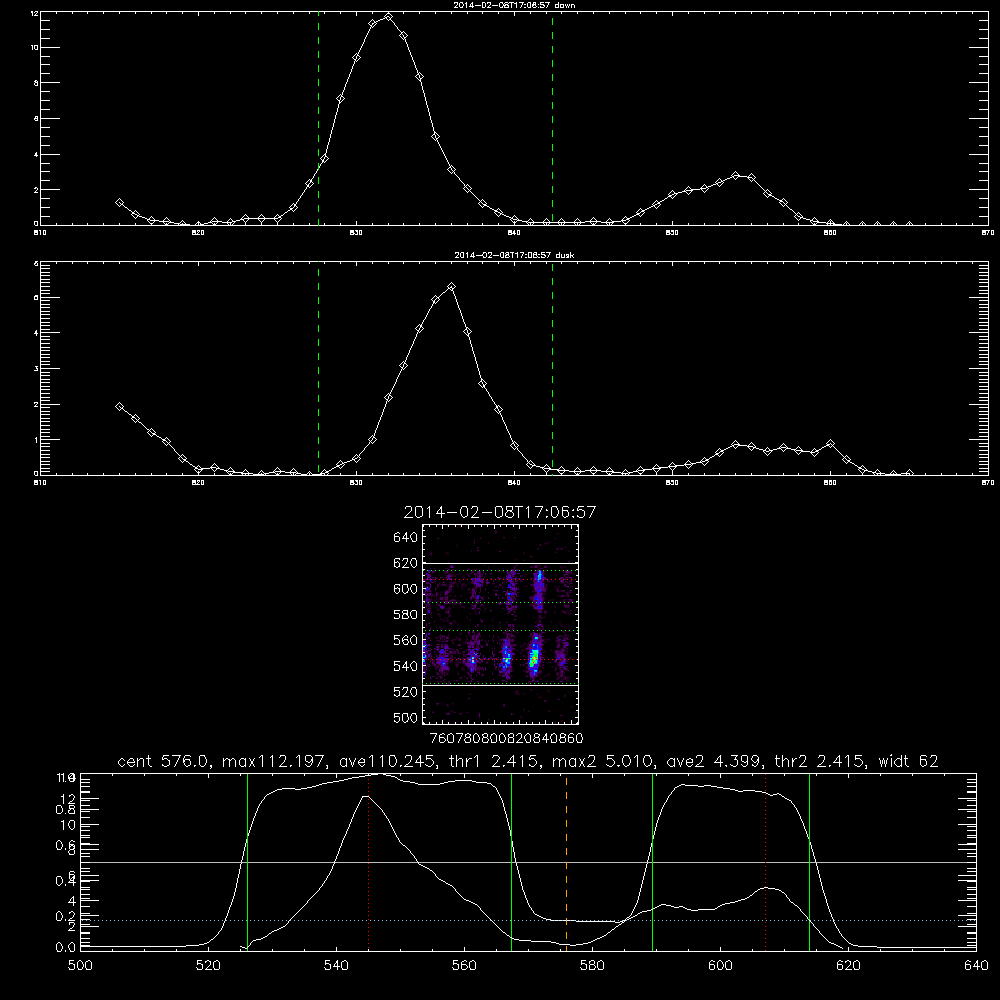Open the spectrogram image thumbnail
The width and height of the screenshot is (1000, 1000).
[500, 624]
